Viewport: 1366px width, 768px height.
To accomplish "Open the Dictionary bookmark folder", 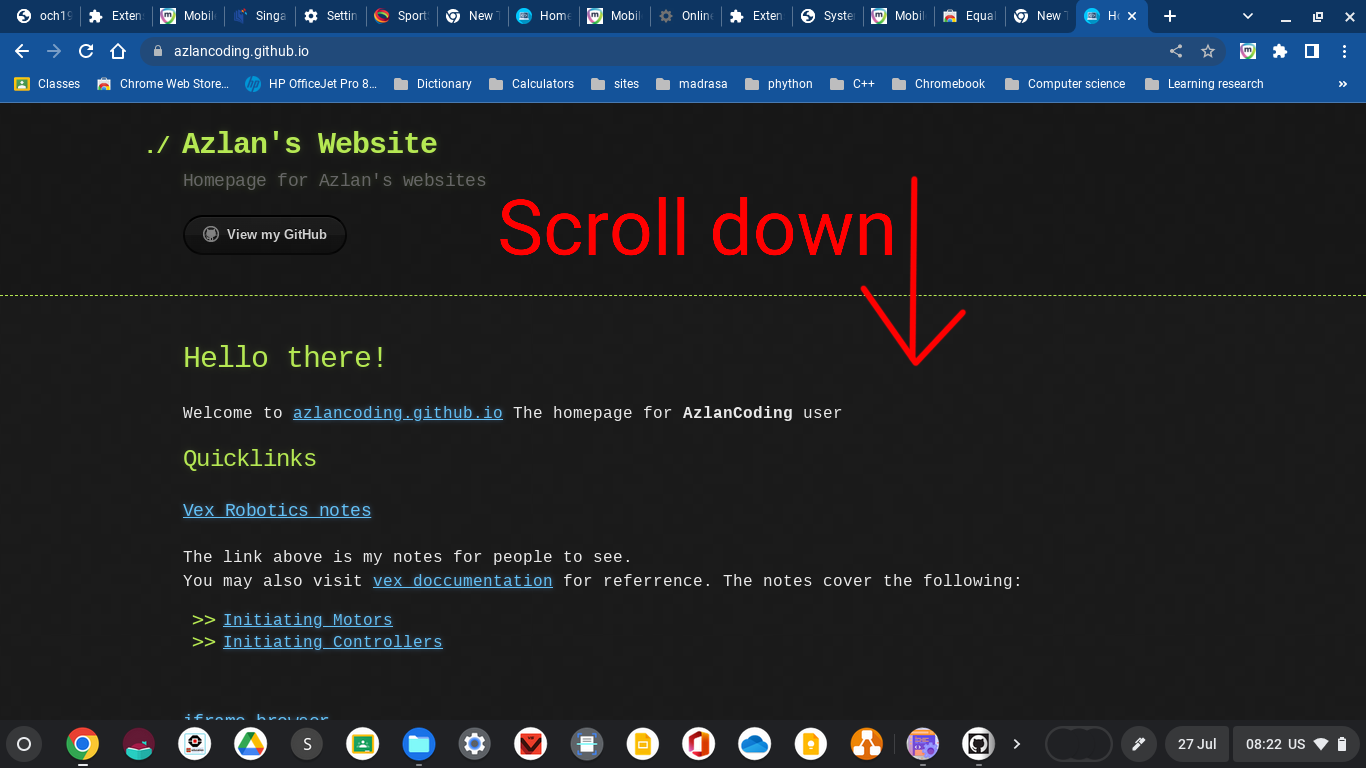I will click(433, 84).
